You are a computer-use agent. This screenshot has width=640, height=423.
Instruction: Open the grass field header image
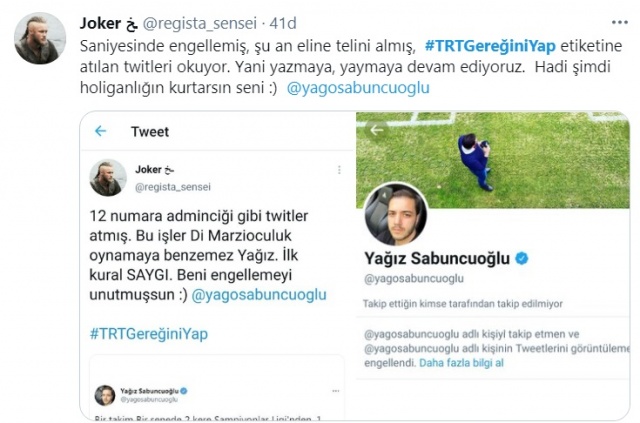coord(493,160)
